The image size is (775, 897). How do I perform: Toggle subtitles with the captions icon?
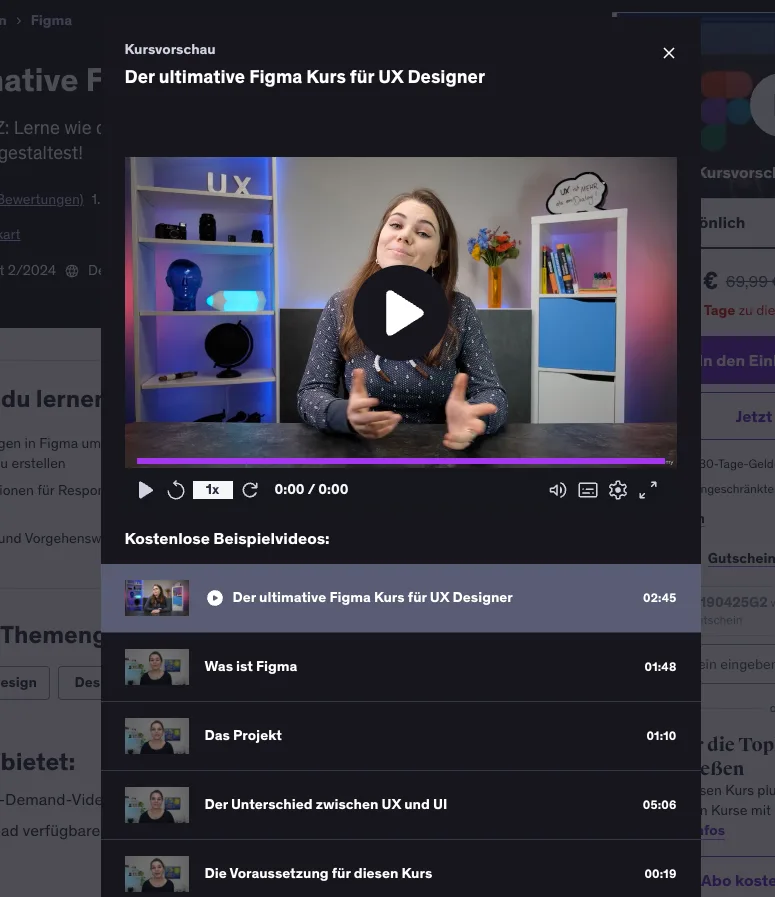(588, 490)
